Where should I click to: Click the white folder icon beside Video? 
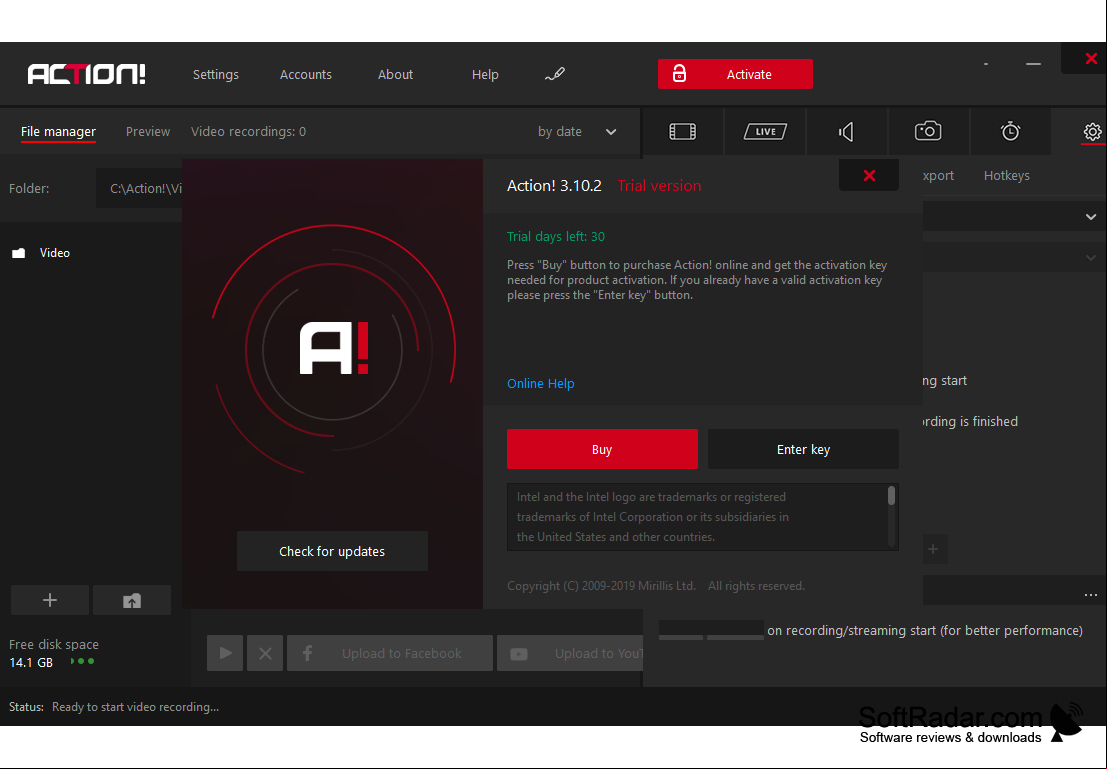(x=18, y=253)
